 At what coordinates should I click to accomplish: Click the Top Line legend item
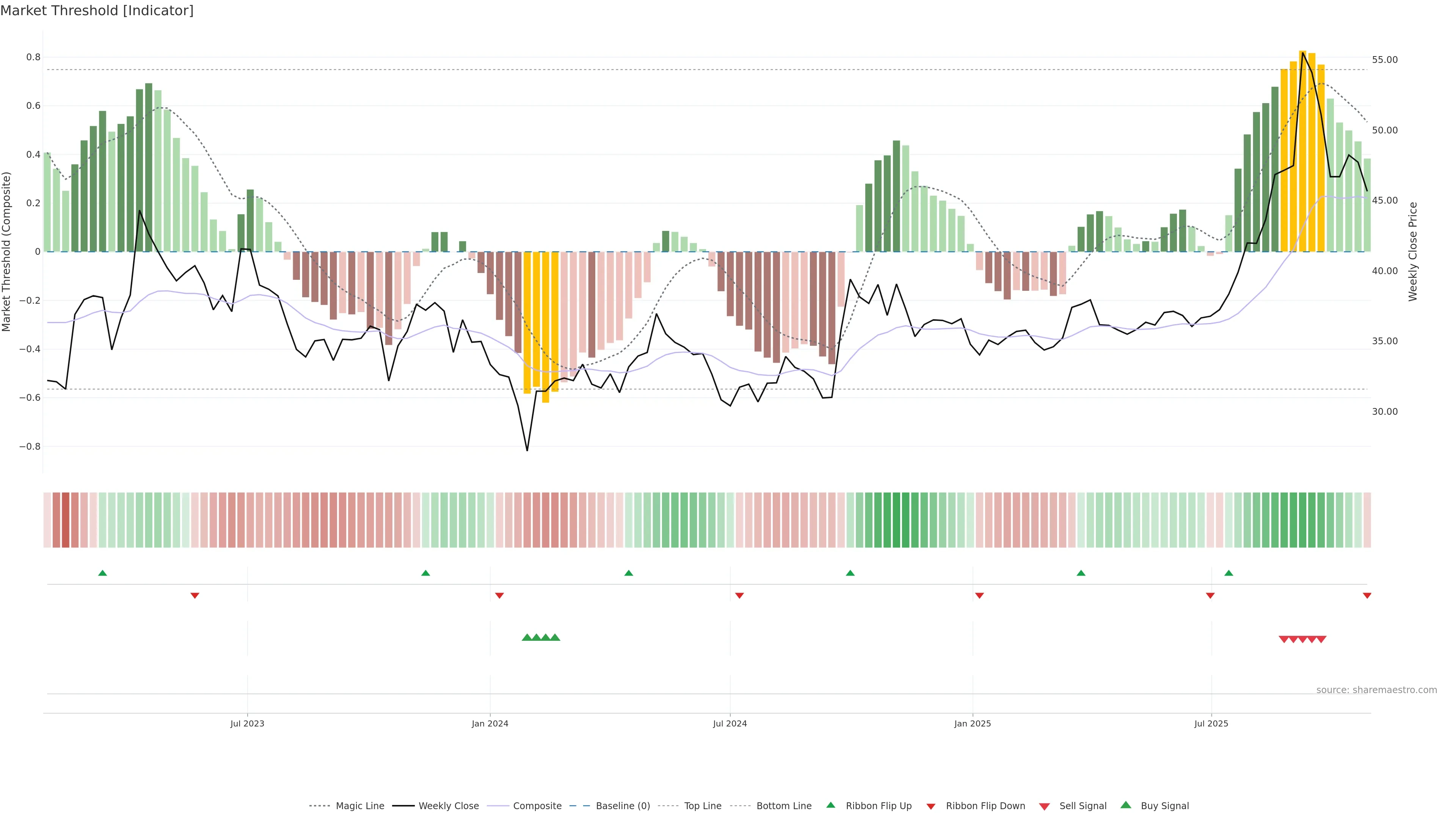click(703, 806)
